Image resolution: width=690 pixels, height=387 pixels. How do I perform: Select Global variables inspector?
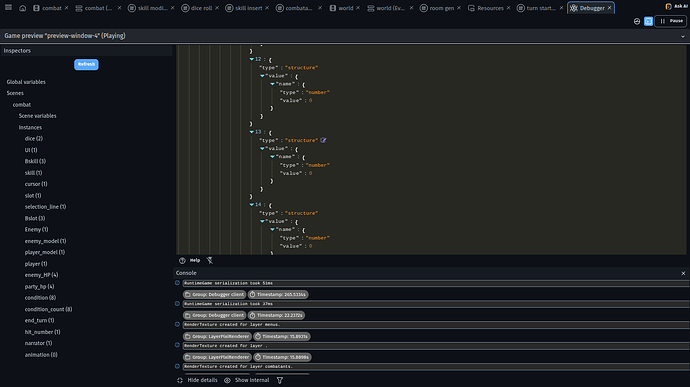point(26,82)
